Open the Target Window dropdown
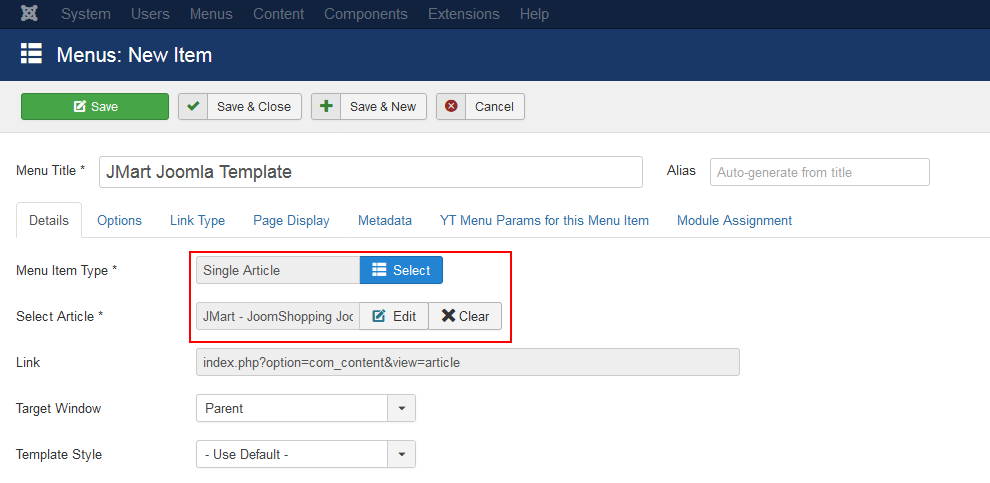The height and width of the screenshot is (483, 990). pos(306,408)
